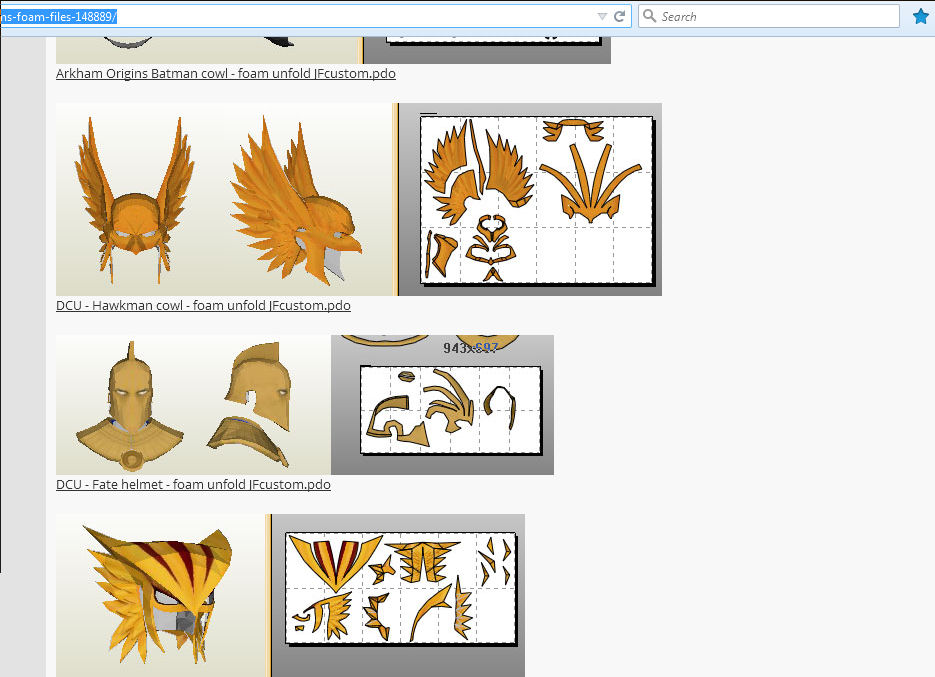Open the DCU Fate helmet .pdo link
This screenshot has height=677, width=935.
point(193,484)
